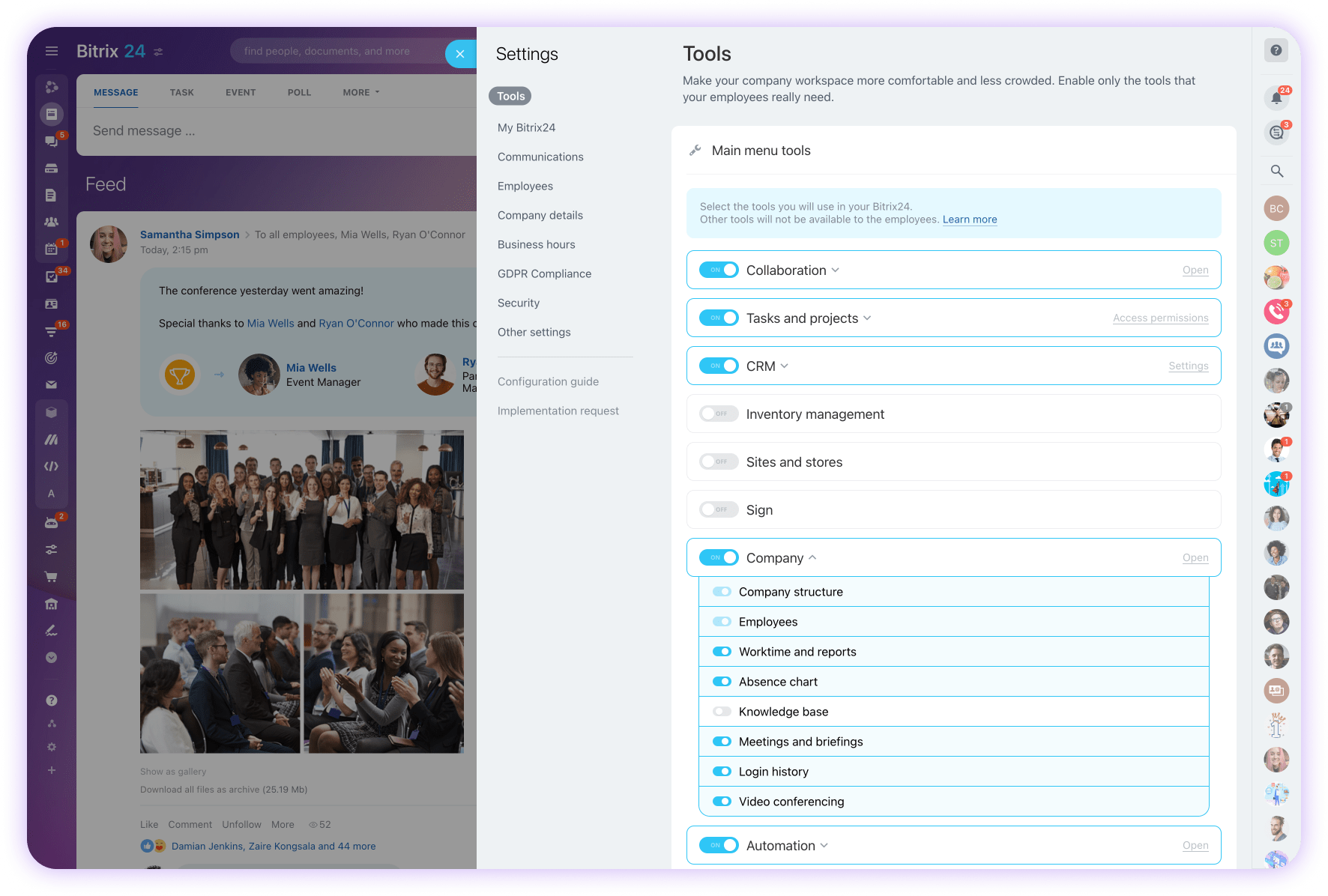Screen dimensions: 1328x896
Task: Click the help question mark in left sidebar
Action: (x=51, y=700)
